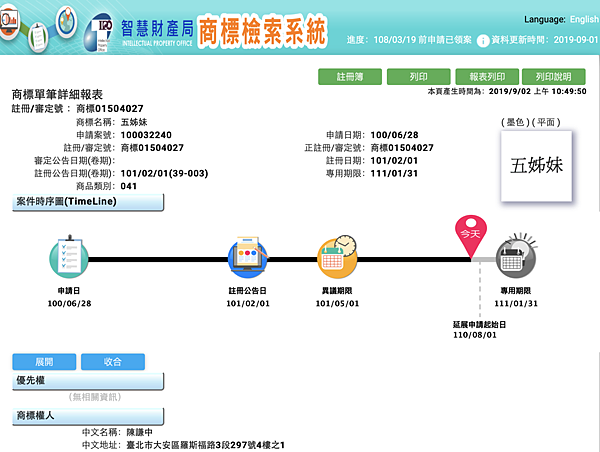Click the 商標單筆詳細報表 report heading
Viewport: 600px width, 452px height.
(57, 95)
